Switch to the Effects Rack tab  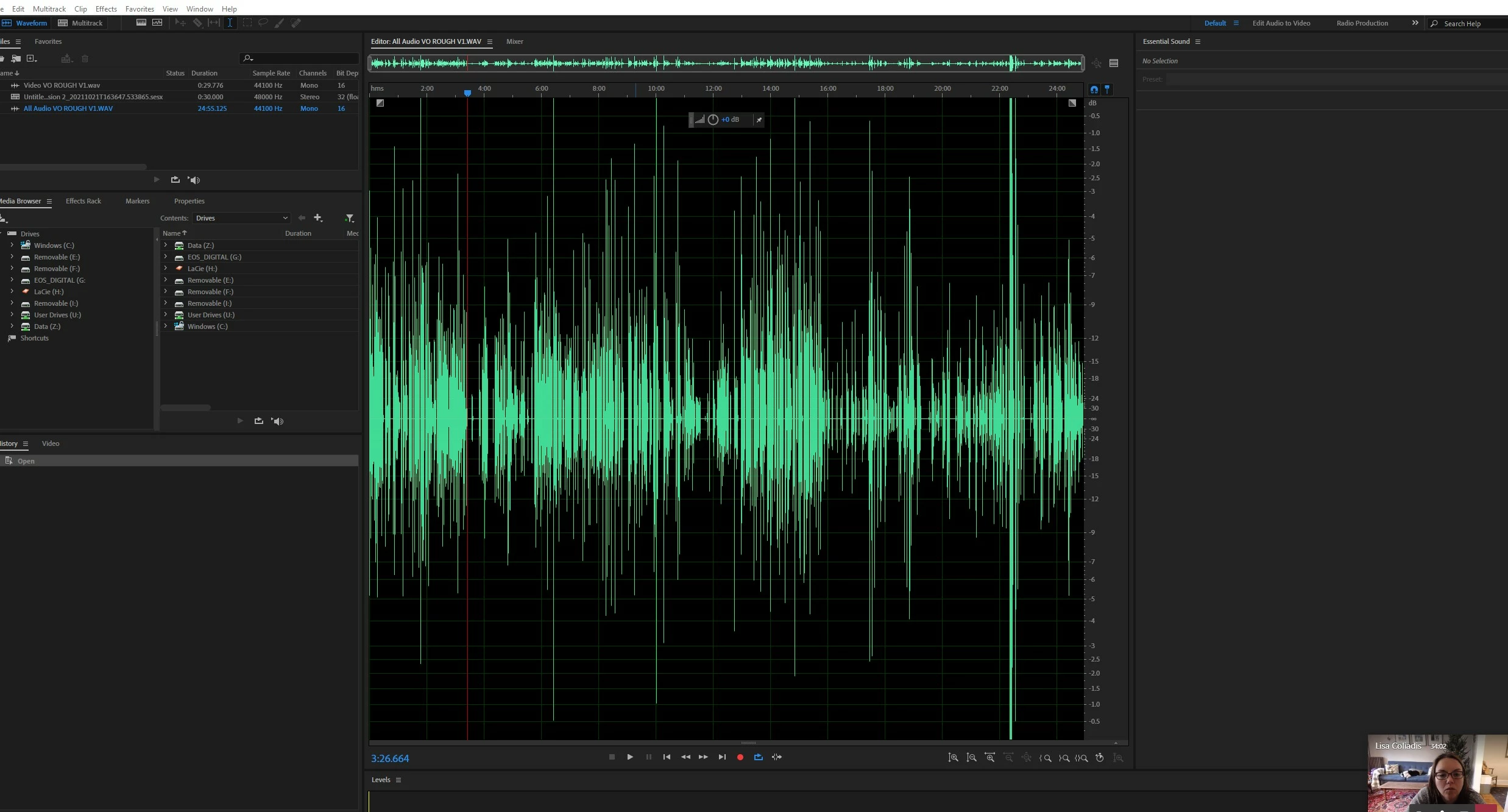(x=83, y=201)
